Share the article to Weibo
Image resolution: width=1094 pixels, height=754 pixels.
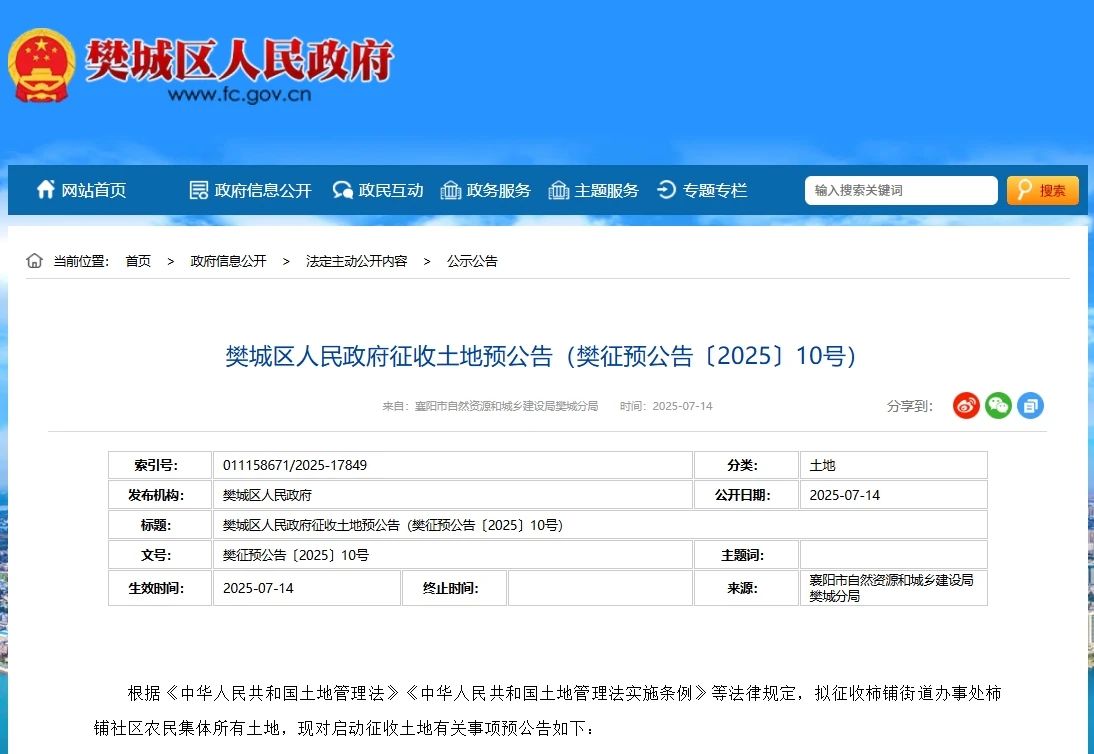click(966, 405)
